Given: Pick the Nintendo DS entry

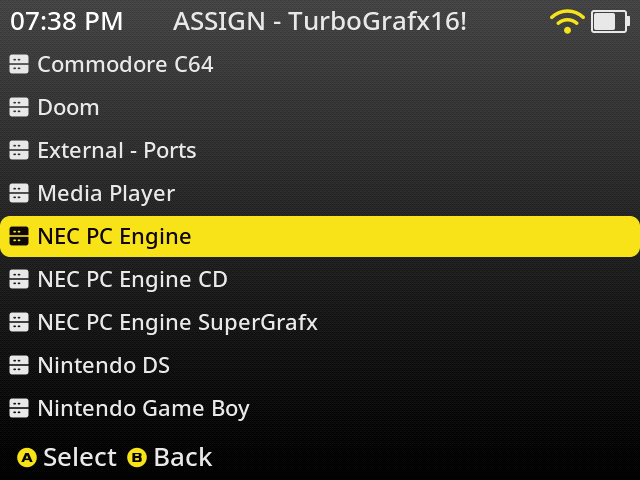Looking at the screenshot, I should [103, 366].
